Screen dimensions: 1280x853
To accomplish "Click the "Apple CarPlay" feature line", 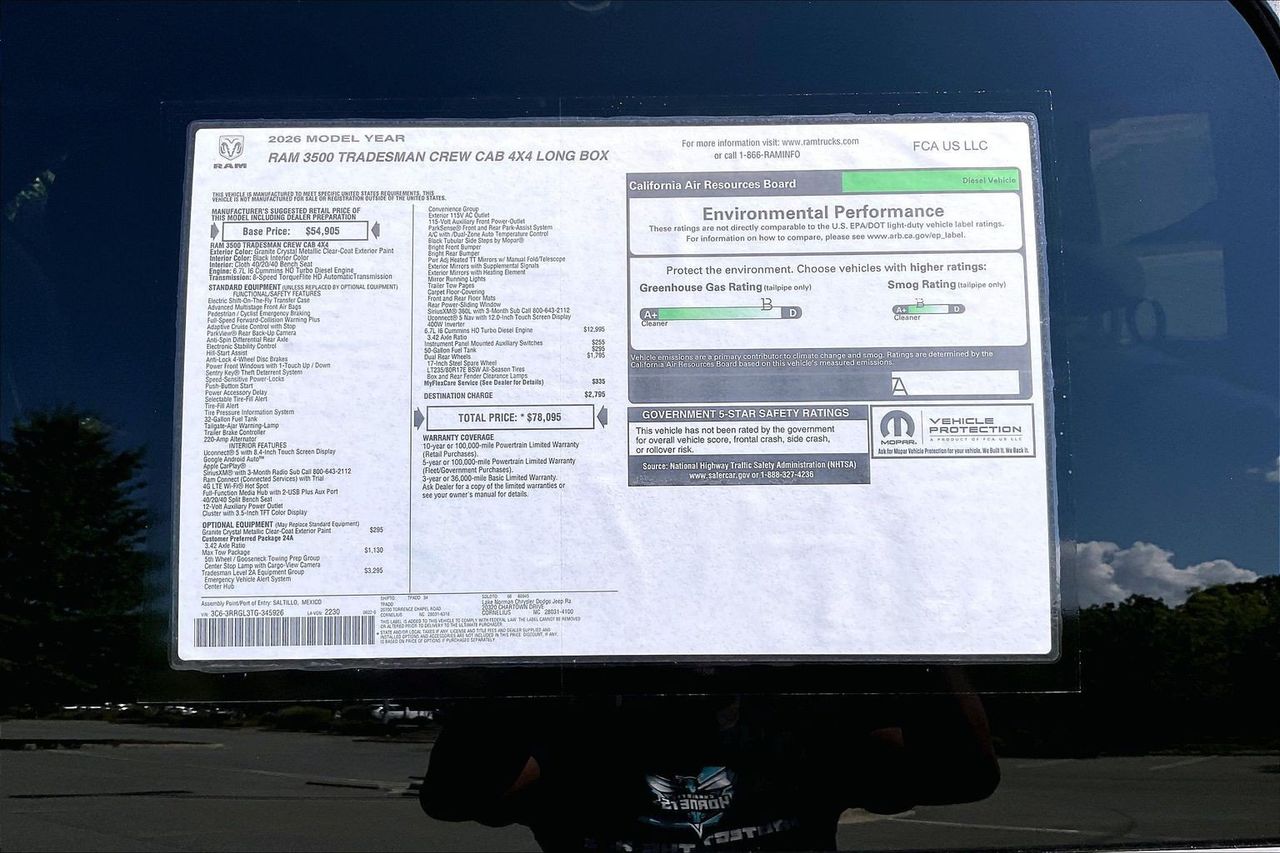I will tap(224, 466).
